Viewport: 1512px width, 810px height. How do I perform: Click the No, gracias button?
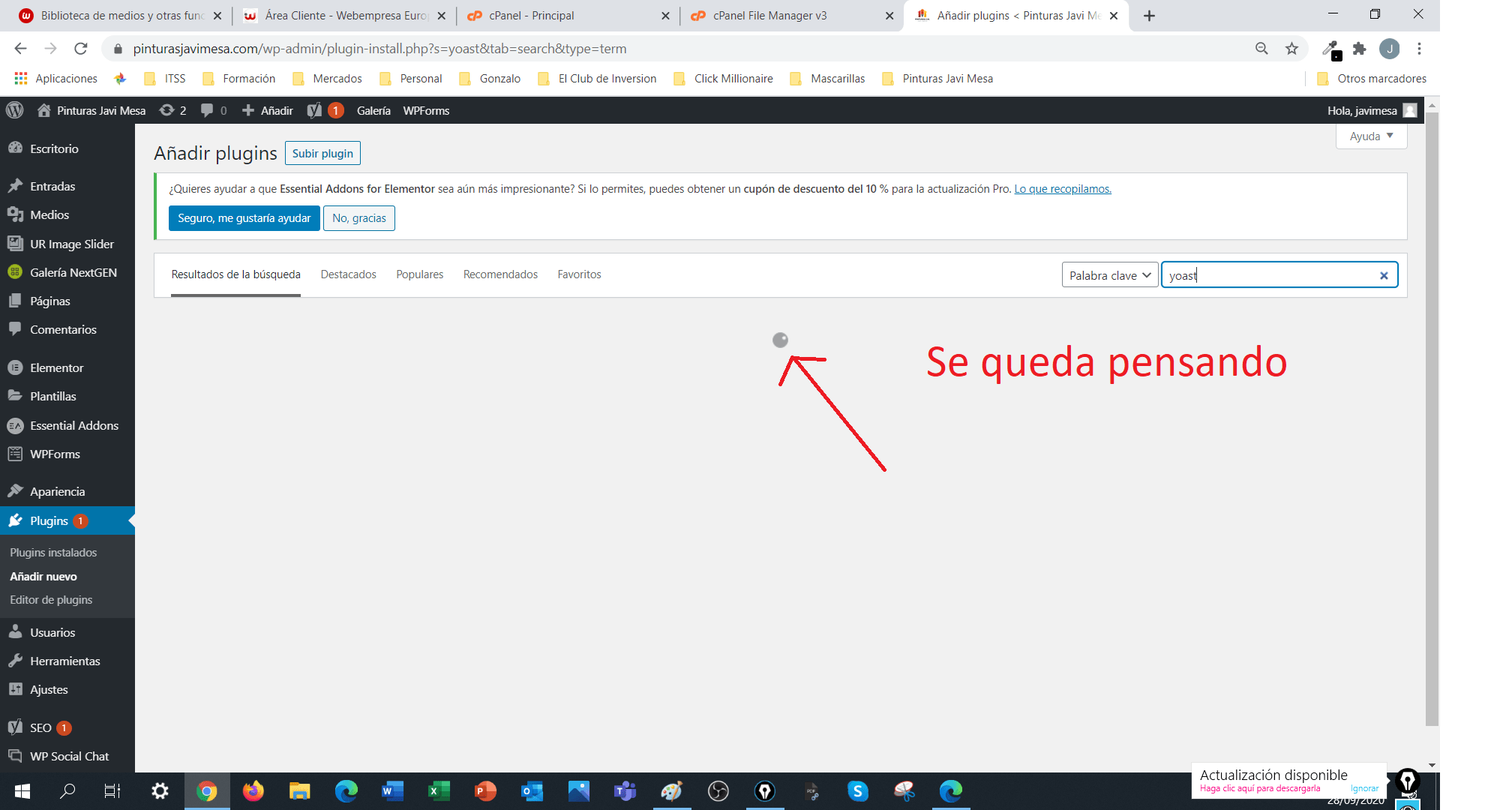[358, 218]
